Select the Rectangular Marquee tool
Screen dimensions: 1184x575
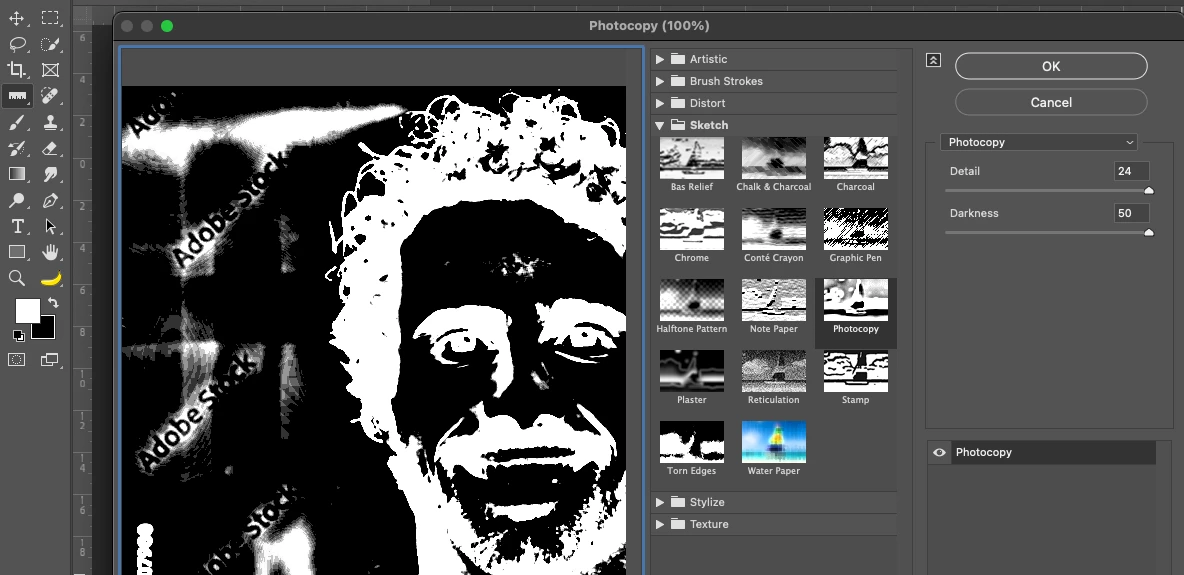pos(50,18)
